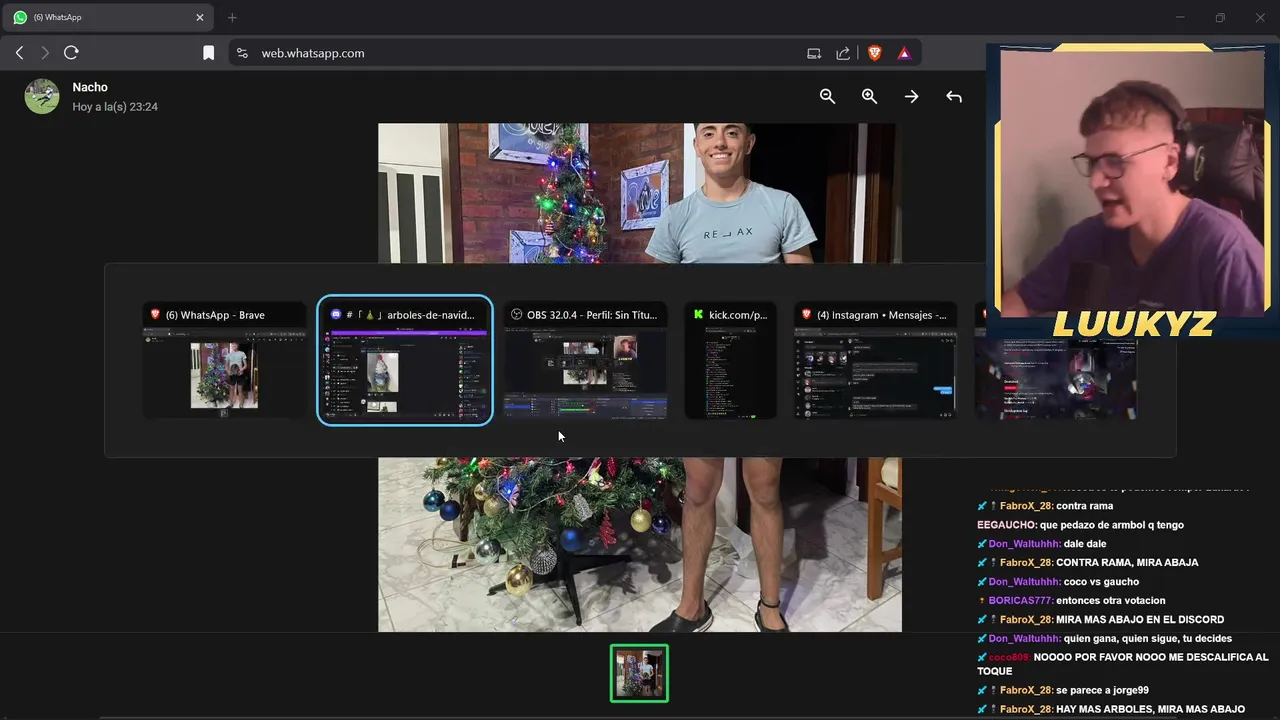Click message "quien gana, quien sigue, tu decides"

pos(1148,639)
